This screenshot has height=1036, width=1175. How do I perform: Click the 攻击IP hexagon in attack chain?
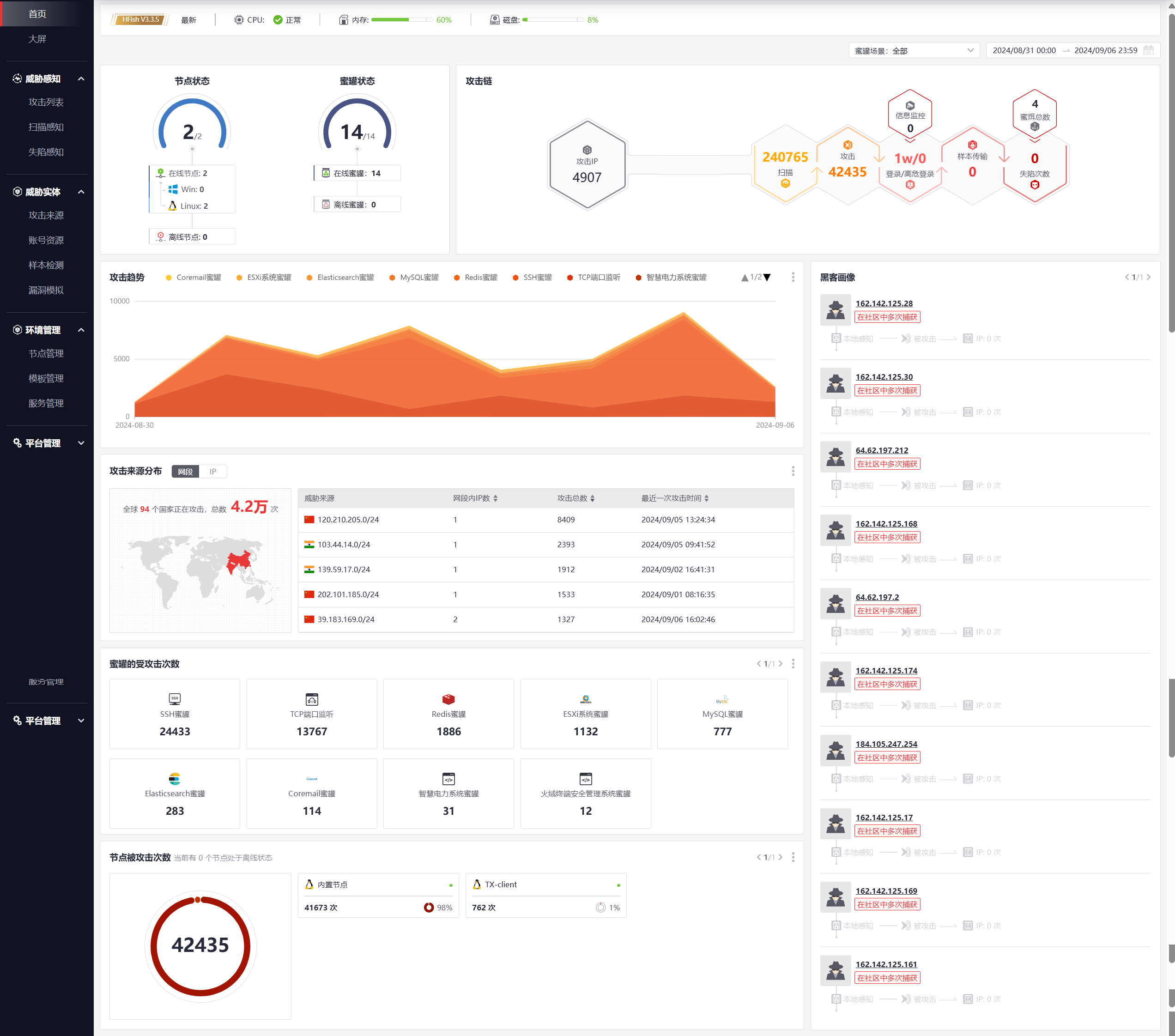(x=587, y=164)
